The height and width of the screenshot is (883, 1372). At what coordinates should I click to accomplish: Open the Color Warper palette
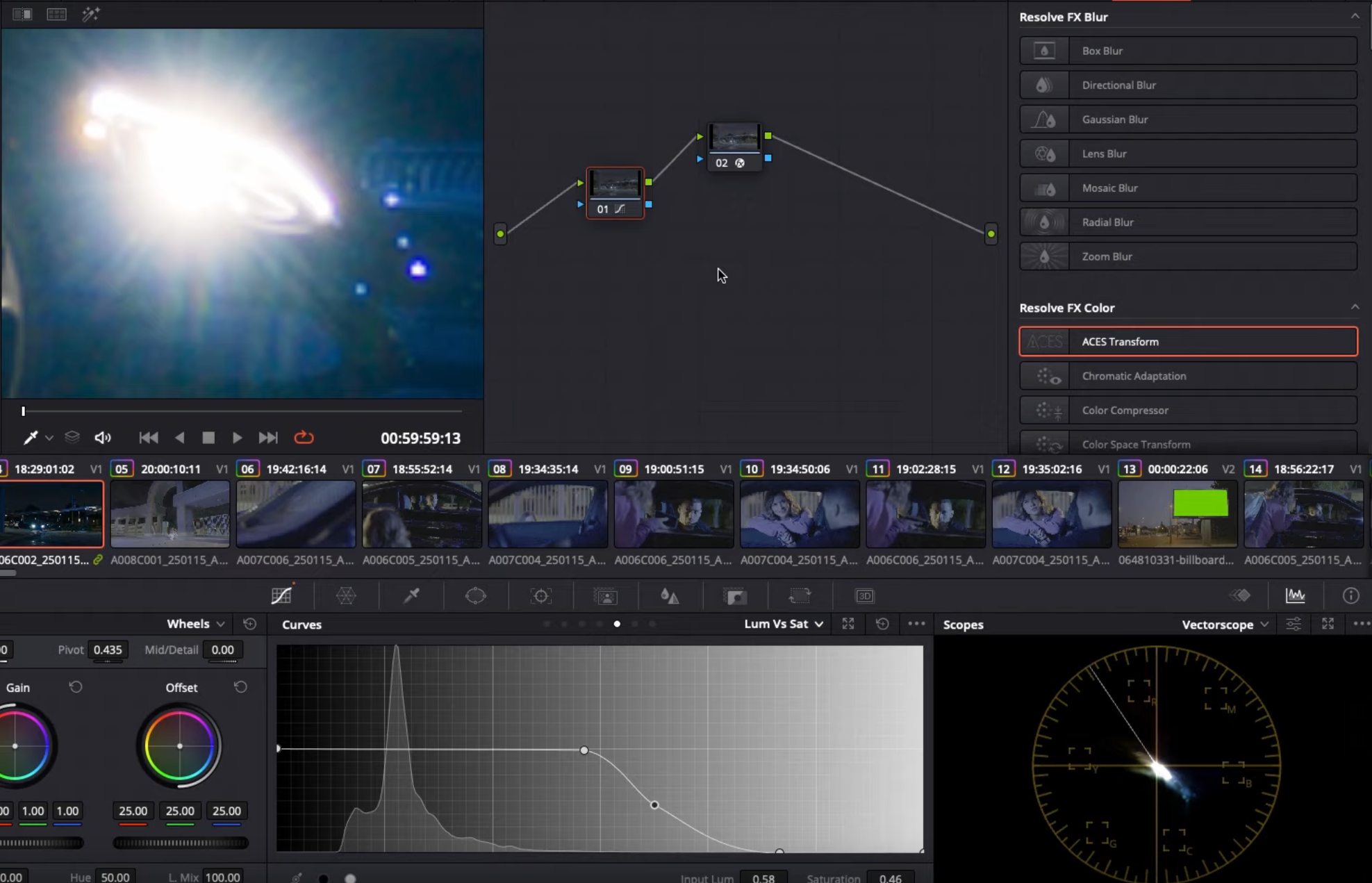[346, 595]
